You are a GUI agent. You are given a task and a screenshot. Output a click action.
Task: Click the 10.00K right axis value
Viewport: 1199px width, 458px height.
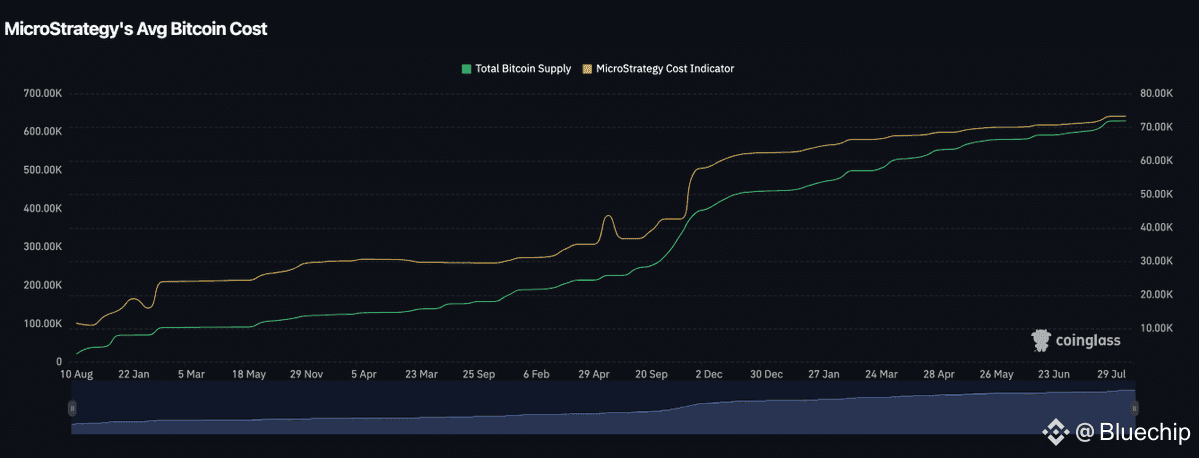coord(1155,328)
